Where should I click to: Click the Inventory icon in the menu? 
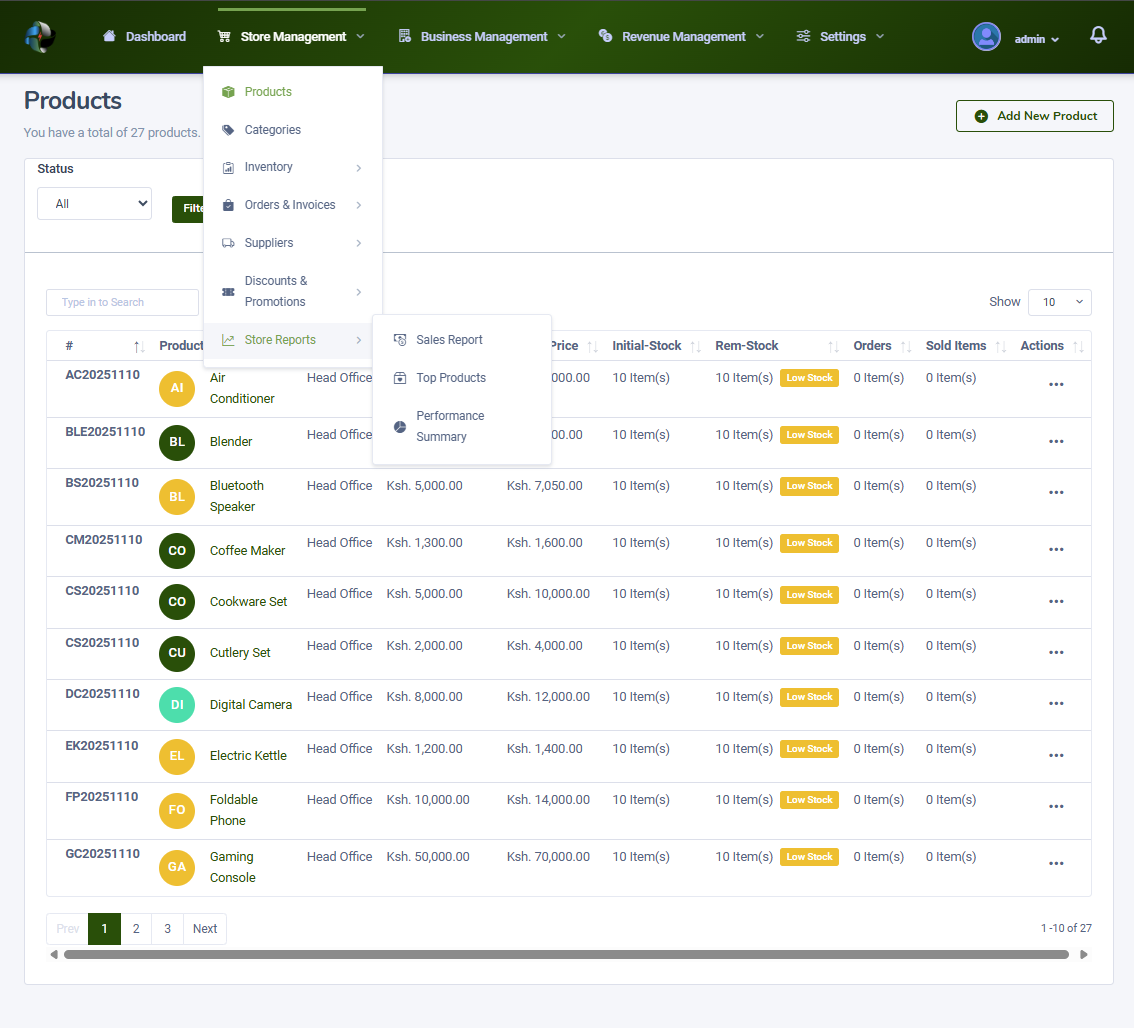point(228,167)
